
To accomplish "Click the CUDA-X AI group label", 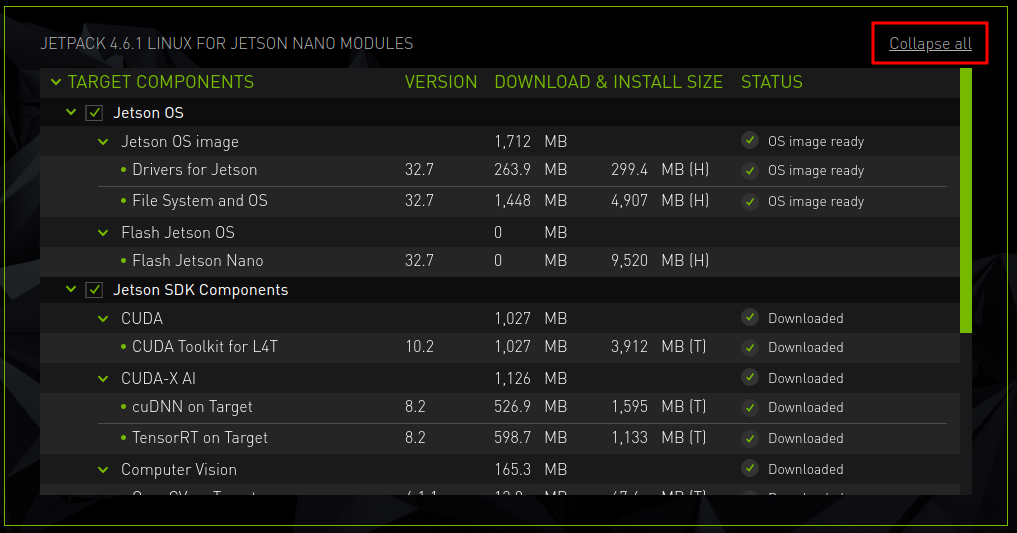I will pos(158,378).
